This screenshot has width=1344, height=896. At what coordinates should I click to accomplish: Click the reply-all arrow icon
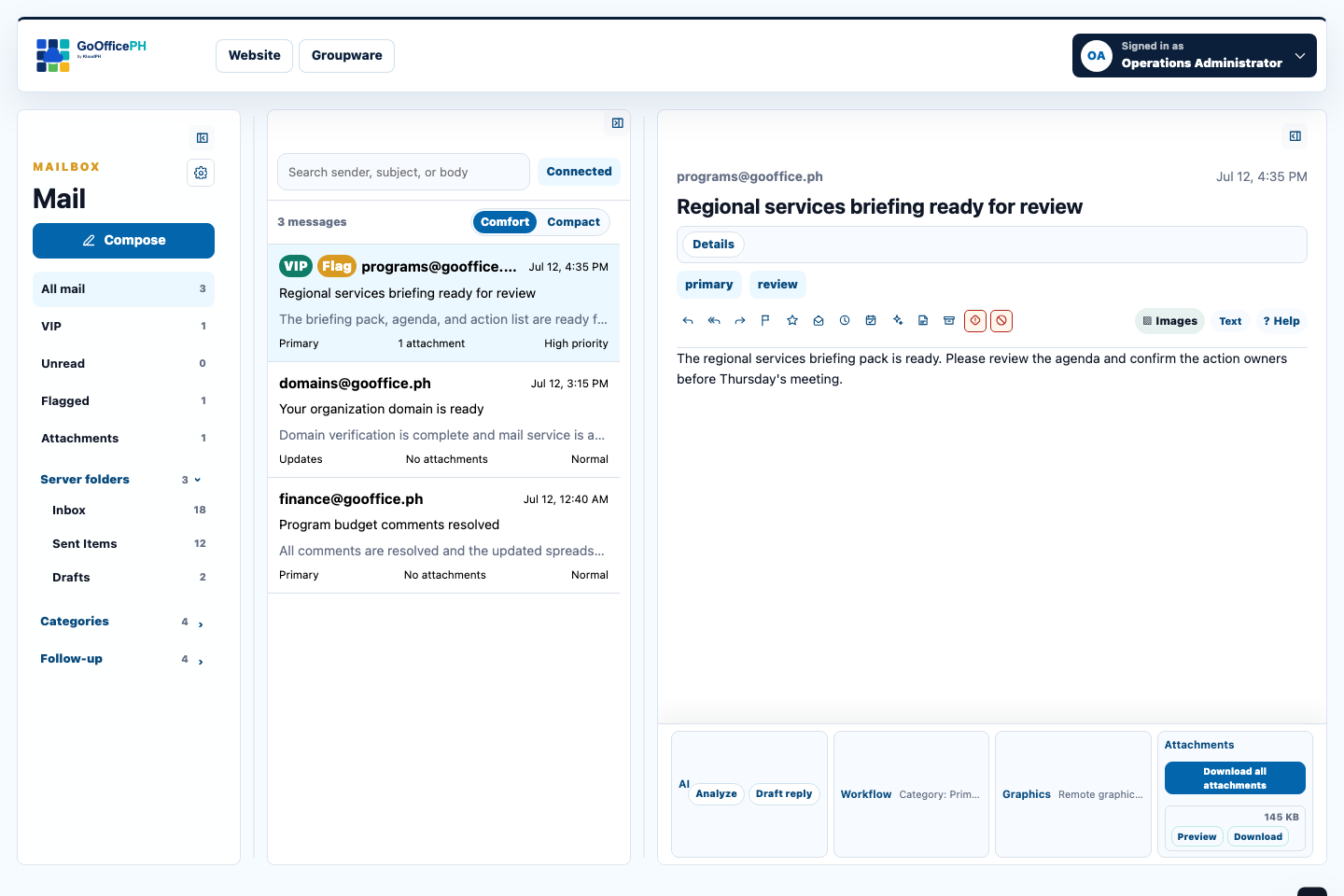click(x=714, y=321)
